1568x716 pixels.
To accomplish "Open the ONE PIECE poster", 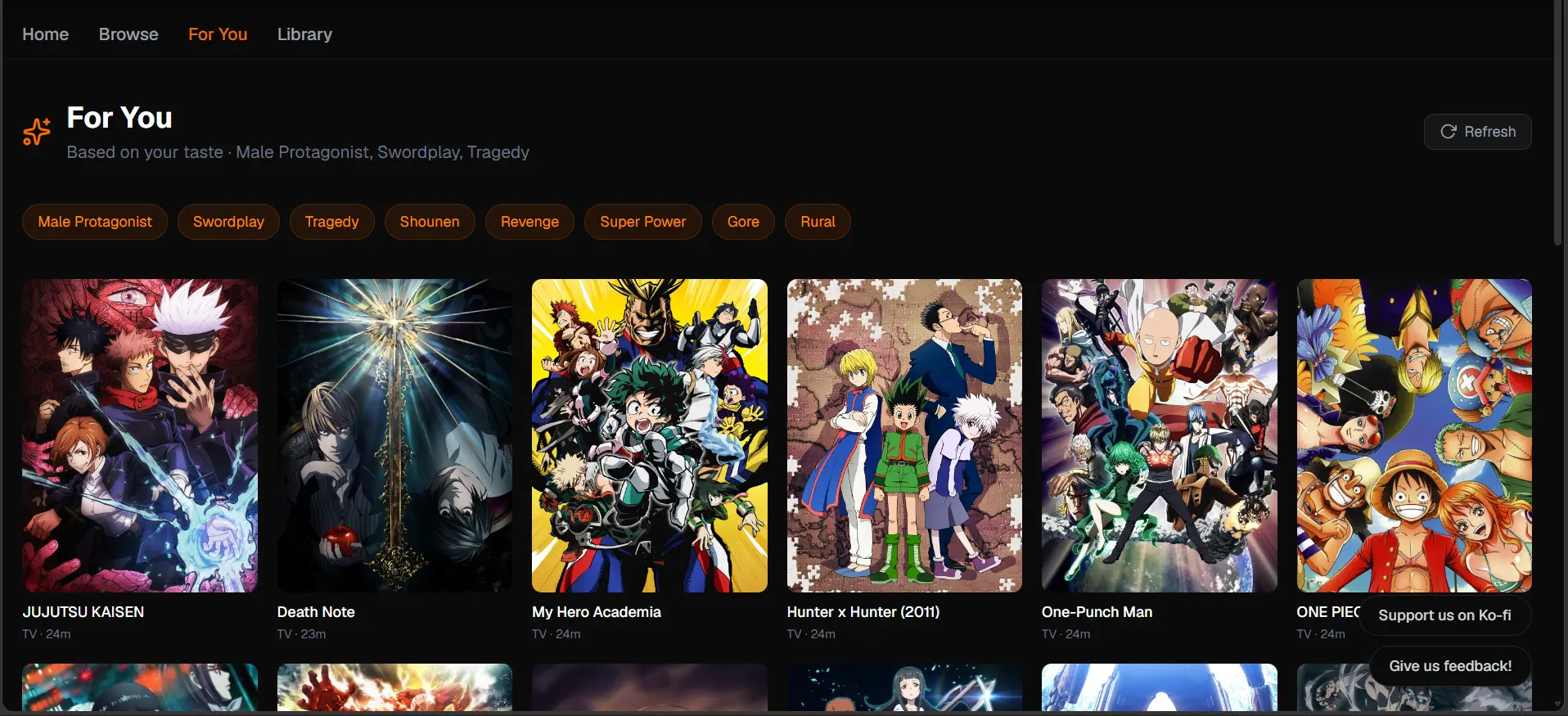I will click(1414, 435).
